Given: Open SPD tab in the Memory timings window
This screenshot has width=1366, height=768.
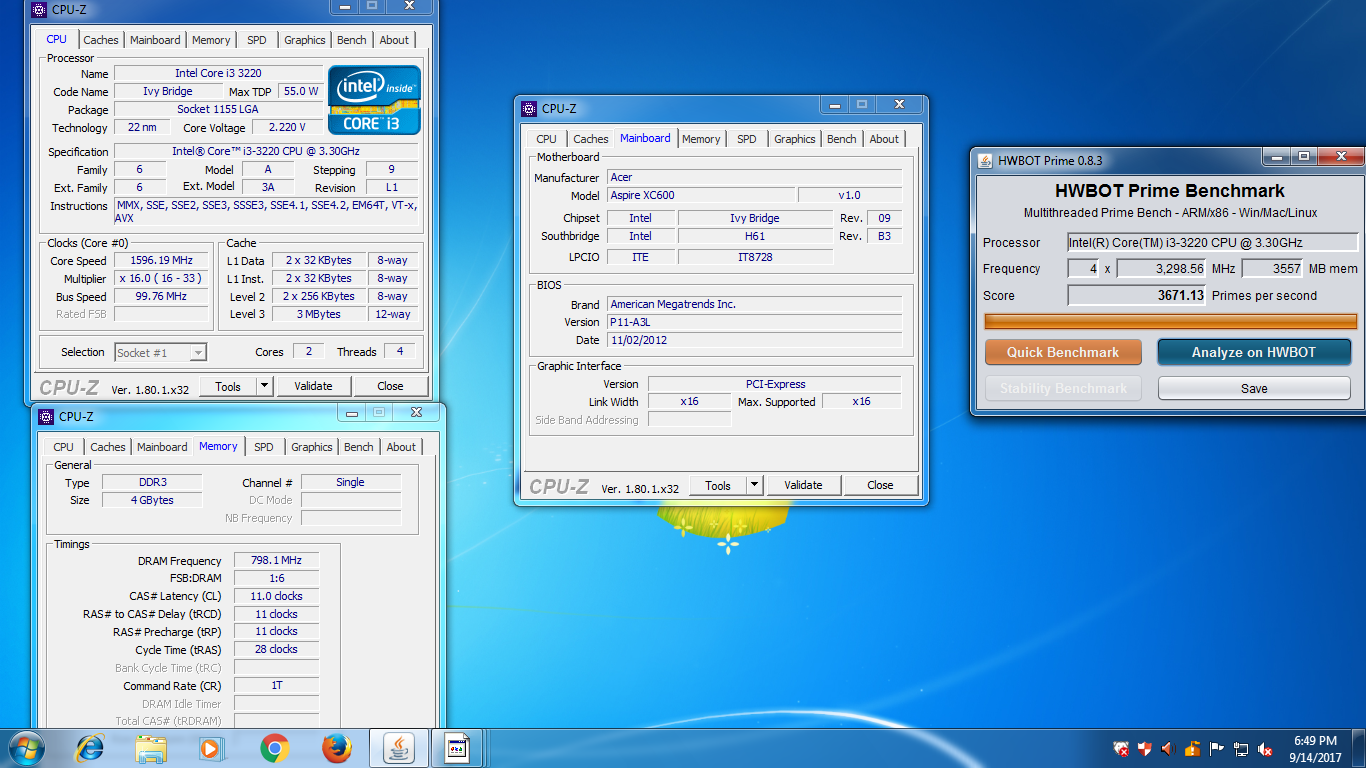Looking at the screenshot, I should 264,447.
